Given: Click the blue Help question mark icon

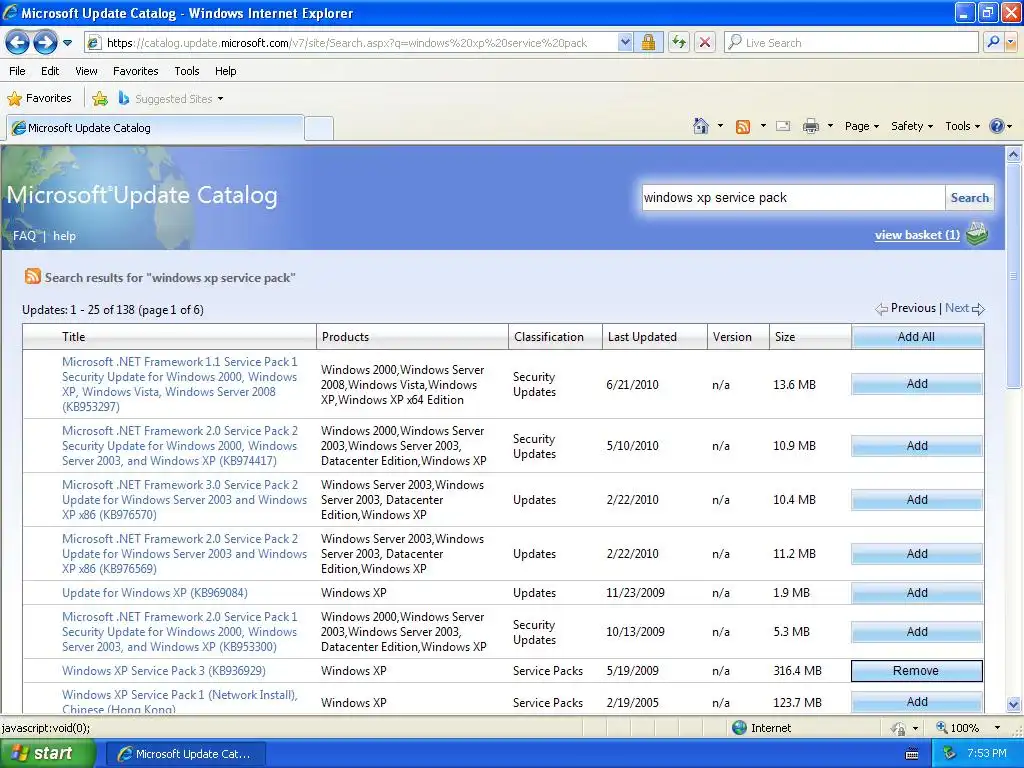Looking at the screenshot, I should coord(997,126).
